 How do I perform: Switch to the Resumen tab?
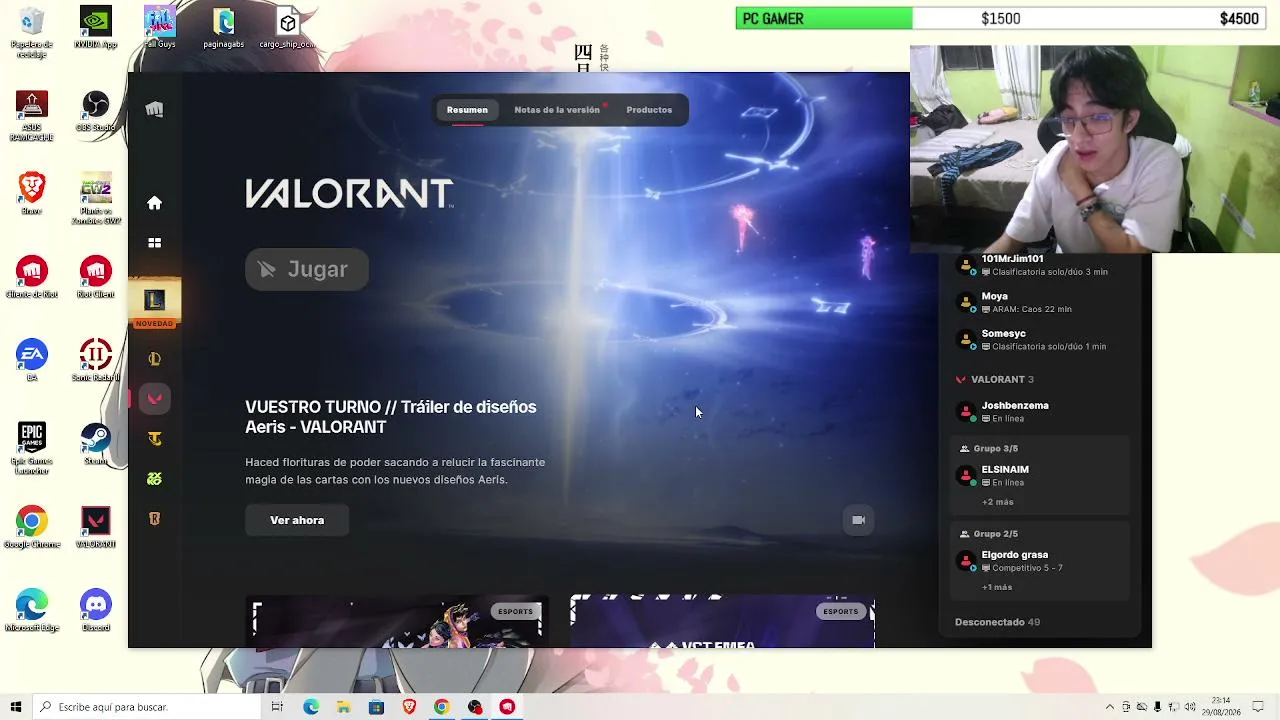[x=467, y=110]
